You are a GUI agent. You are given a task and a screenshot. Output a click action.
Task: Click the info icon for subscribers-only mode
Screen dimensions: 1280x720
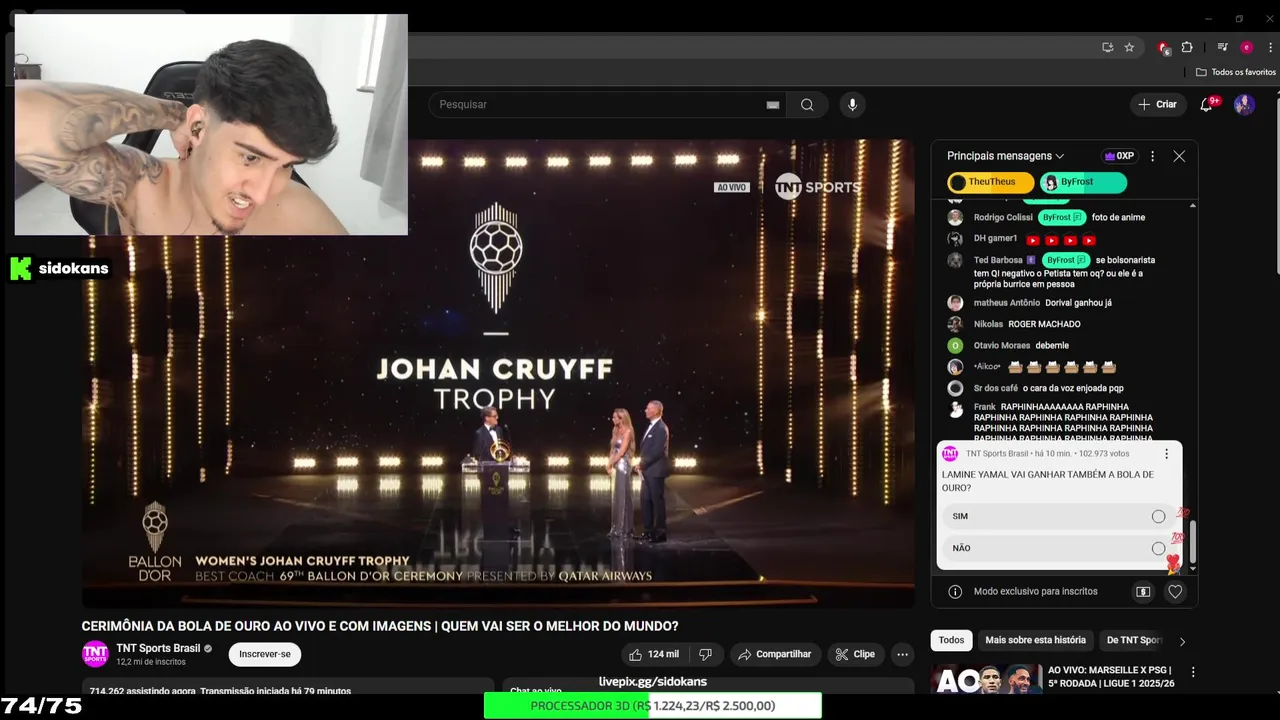coord(955,591)
